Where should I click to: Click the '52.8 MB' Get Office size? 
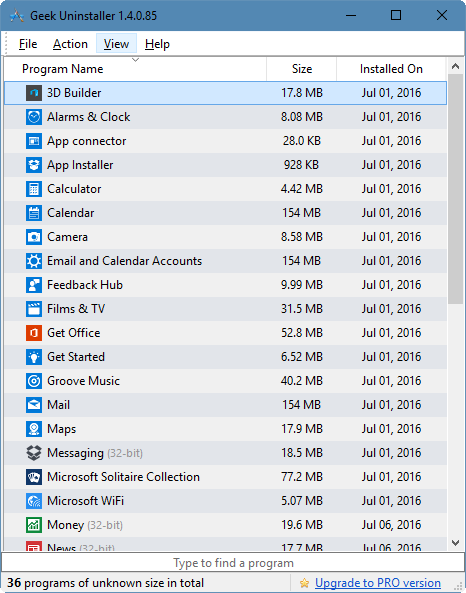(301, 333)
